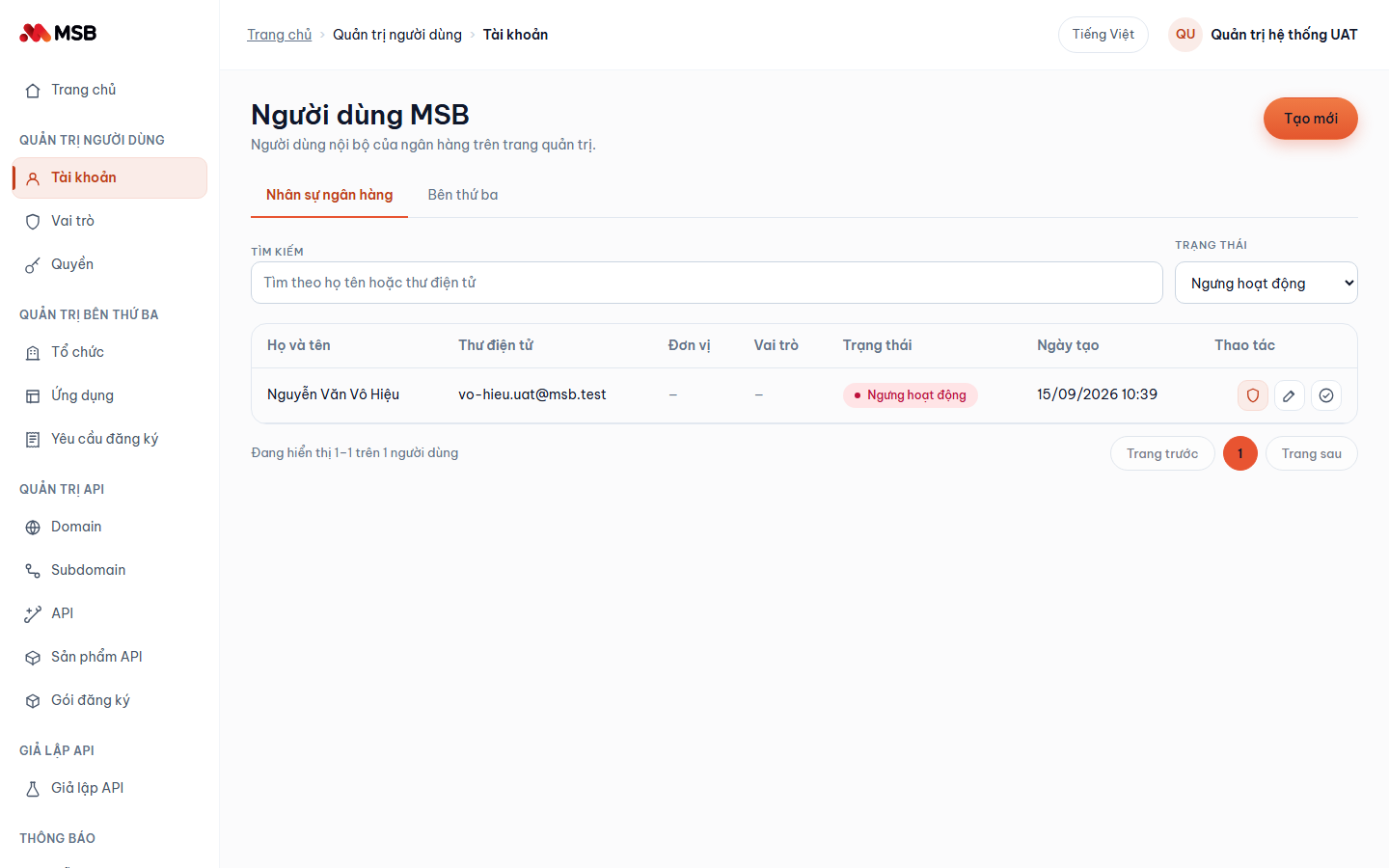This screenshot has width=1389, height=868.
Task: Go to next page with Trang sau
Action: pyautogui.click(x=1312, y=453)
